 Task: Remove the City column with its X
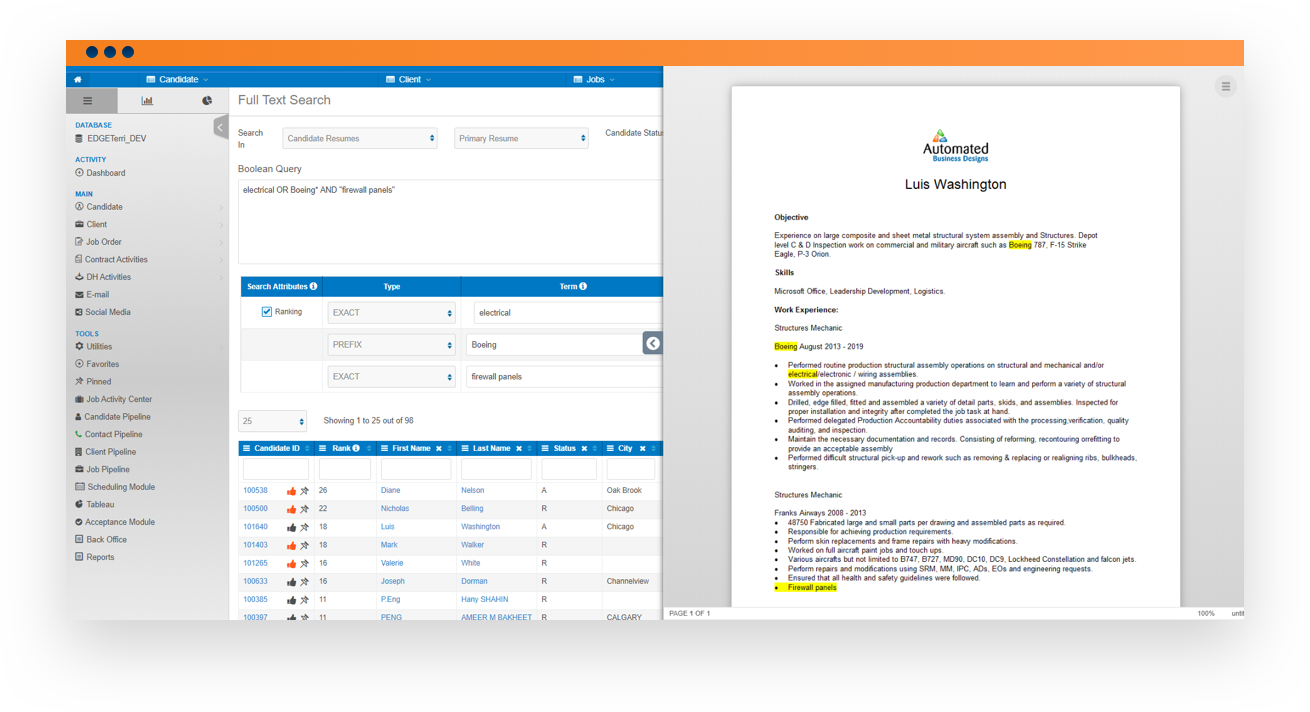click(x=642, y=449)
